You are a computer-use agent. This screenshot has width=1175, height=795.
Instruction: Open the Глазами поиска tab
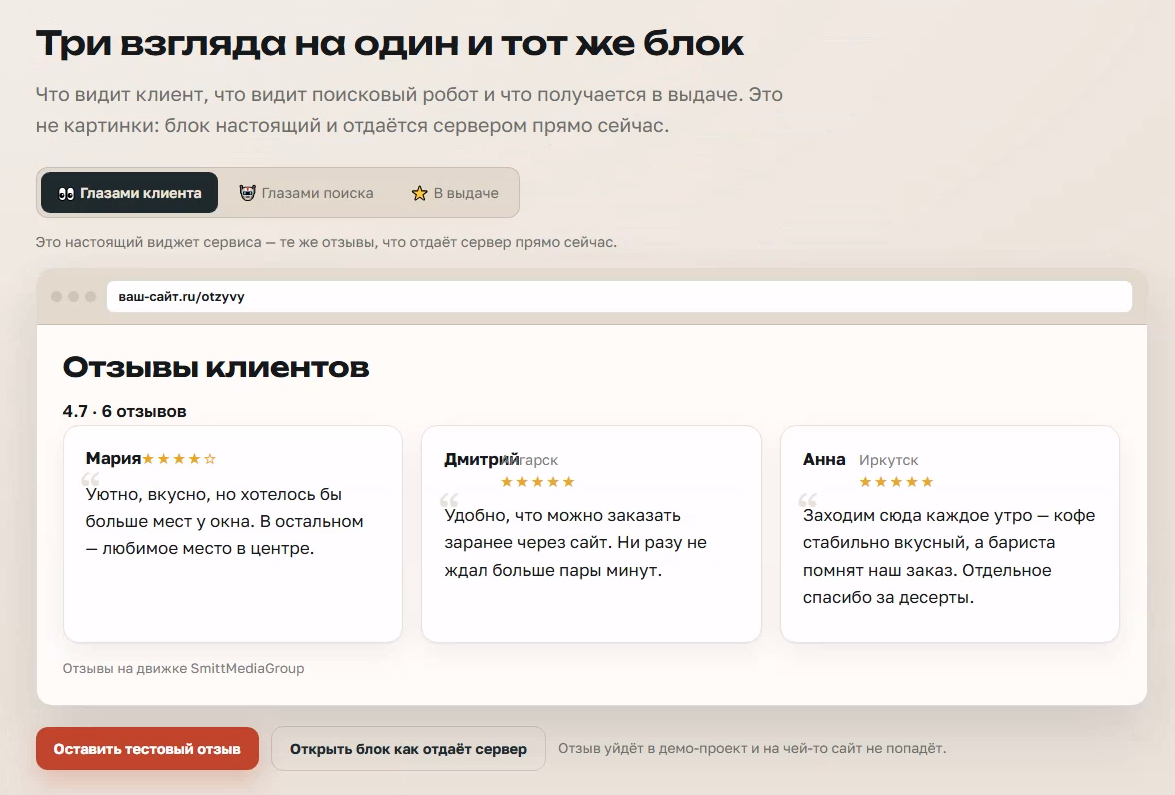click(x=306, y=193)
